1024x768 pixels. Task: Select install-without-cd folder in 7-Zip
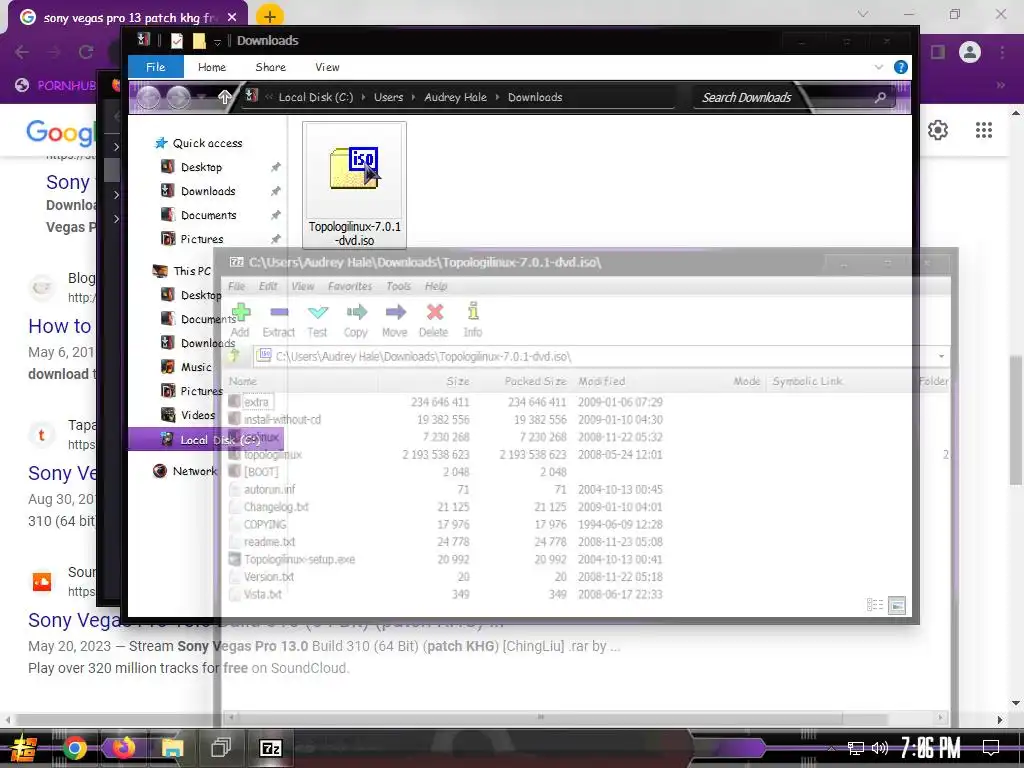[x=282, y=419]
